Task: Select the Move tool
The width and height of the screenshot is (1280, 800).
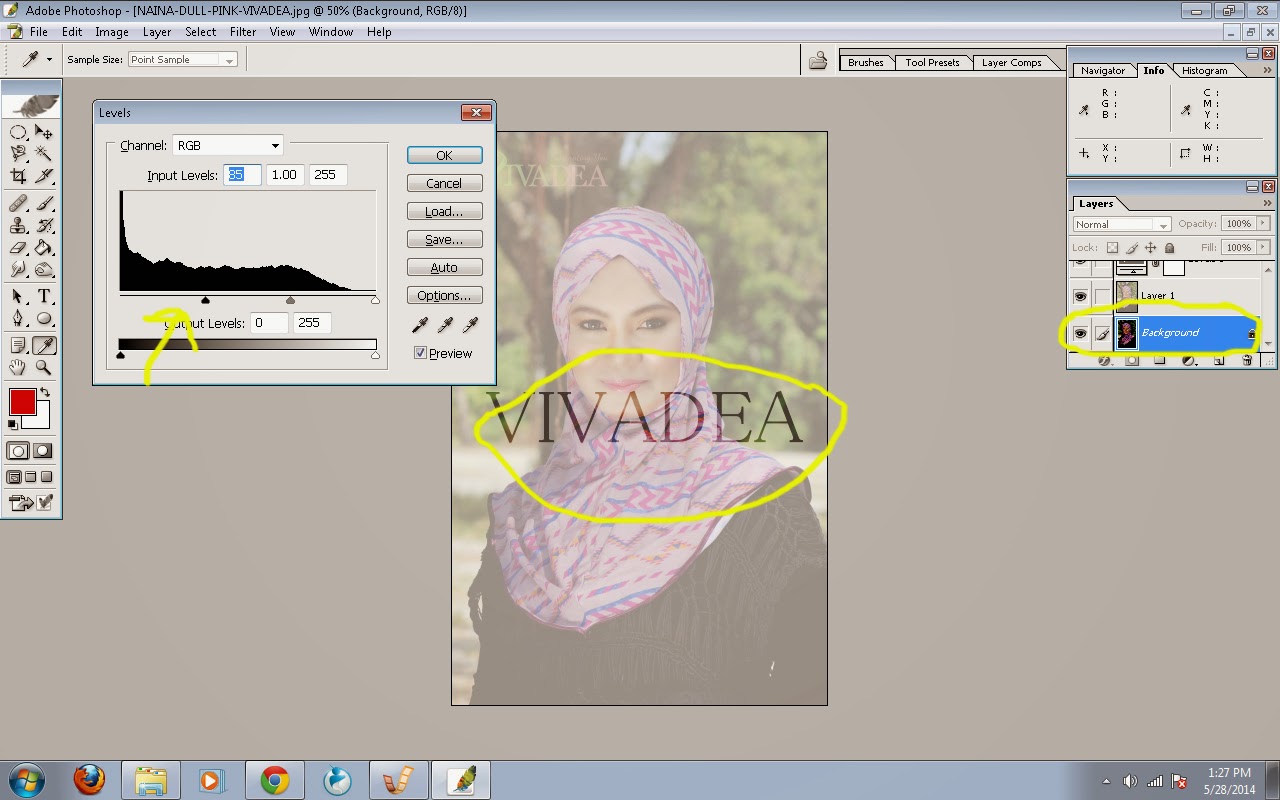Action: click(44, 132)
